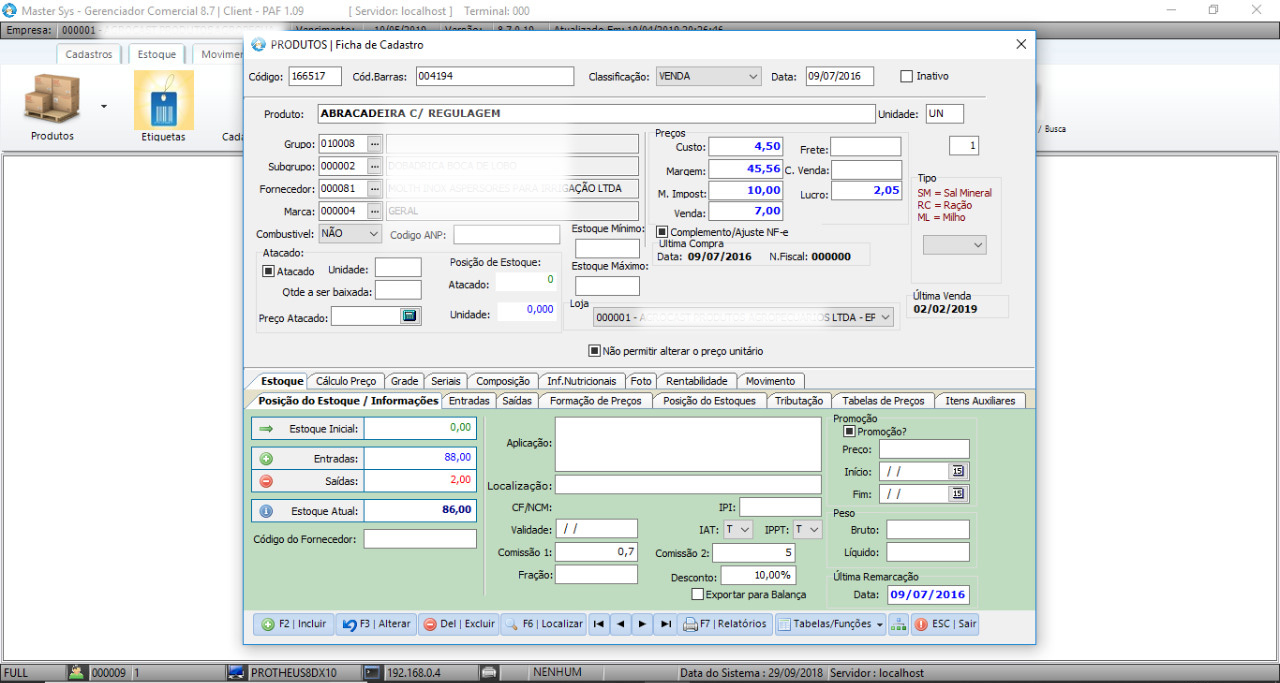1280x683 pixels.
Task: Enable Exportar para Balança checkbox
Action: click(x=698, y=594)
